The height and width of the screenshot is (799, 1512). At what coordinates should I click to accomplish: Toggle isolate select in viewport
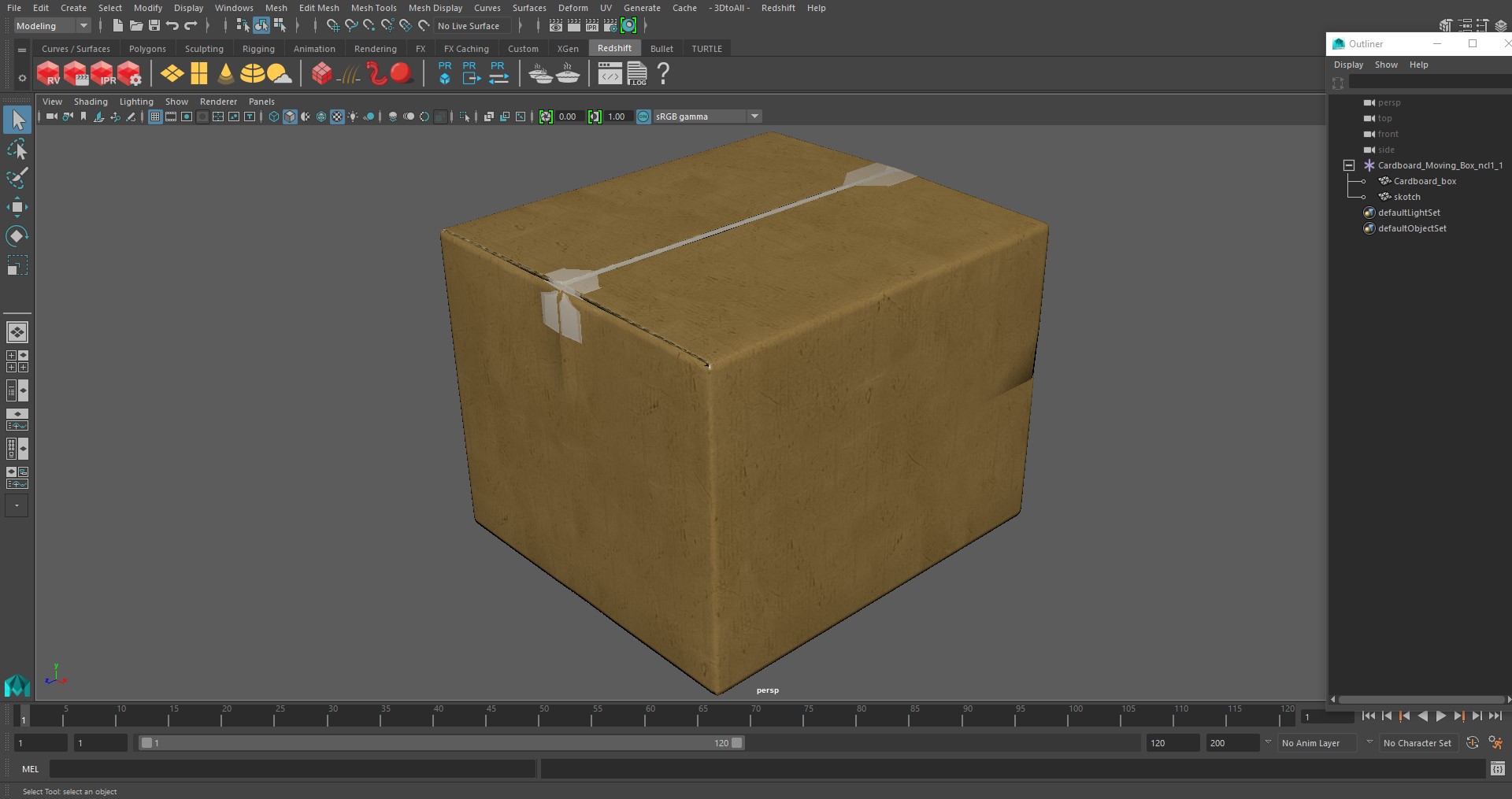(x=465, y=117)
